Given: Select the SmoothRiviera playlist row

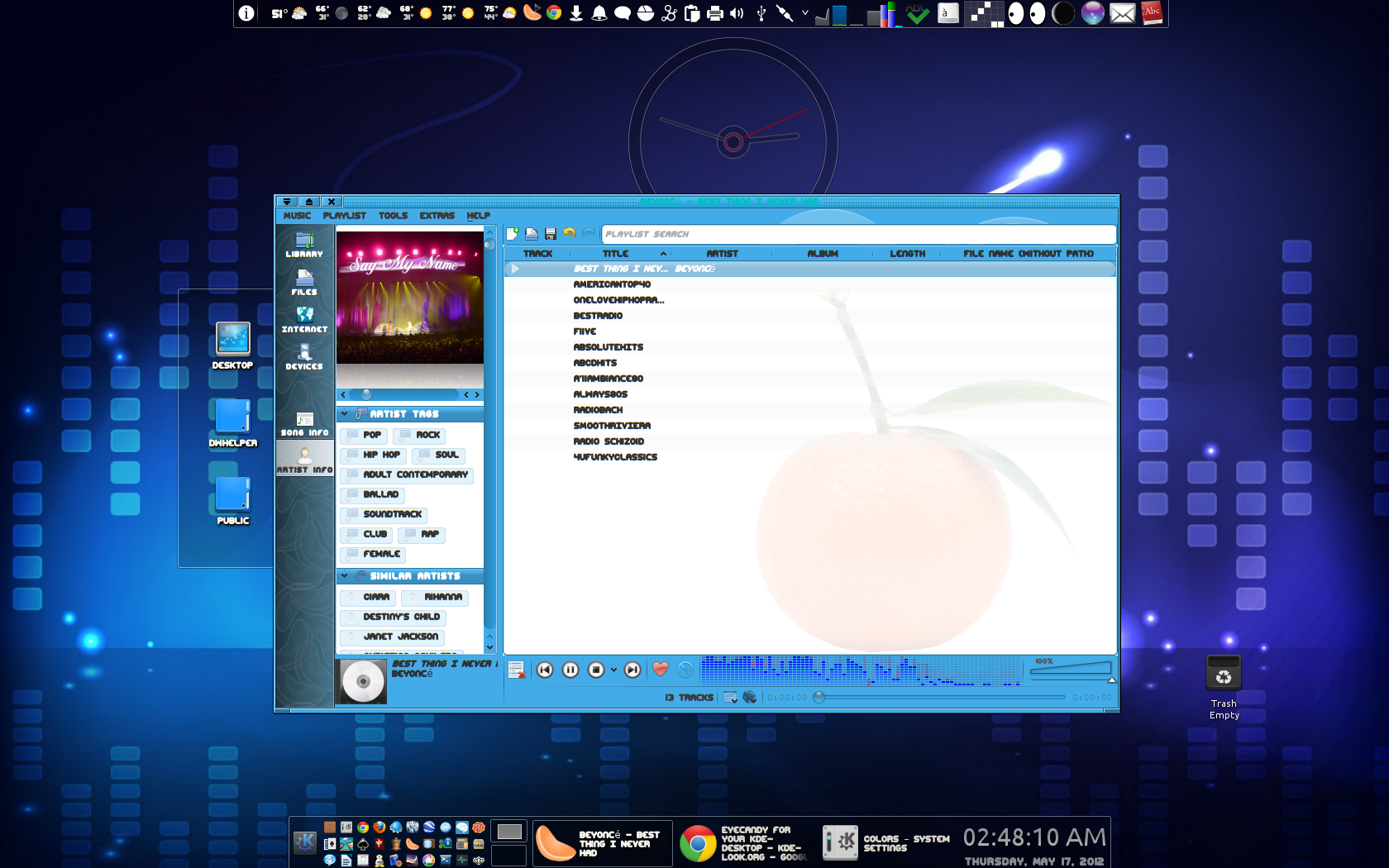Looking at the screenshot, I should (810, 426).
